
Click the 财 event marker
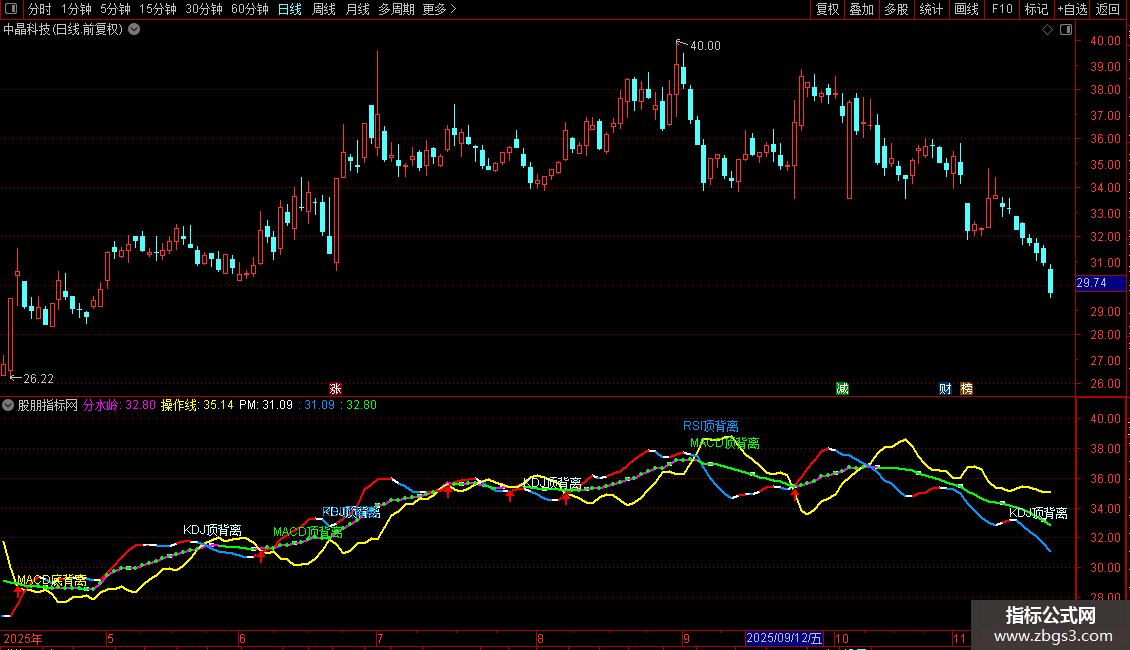[946, 388]
